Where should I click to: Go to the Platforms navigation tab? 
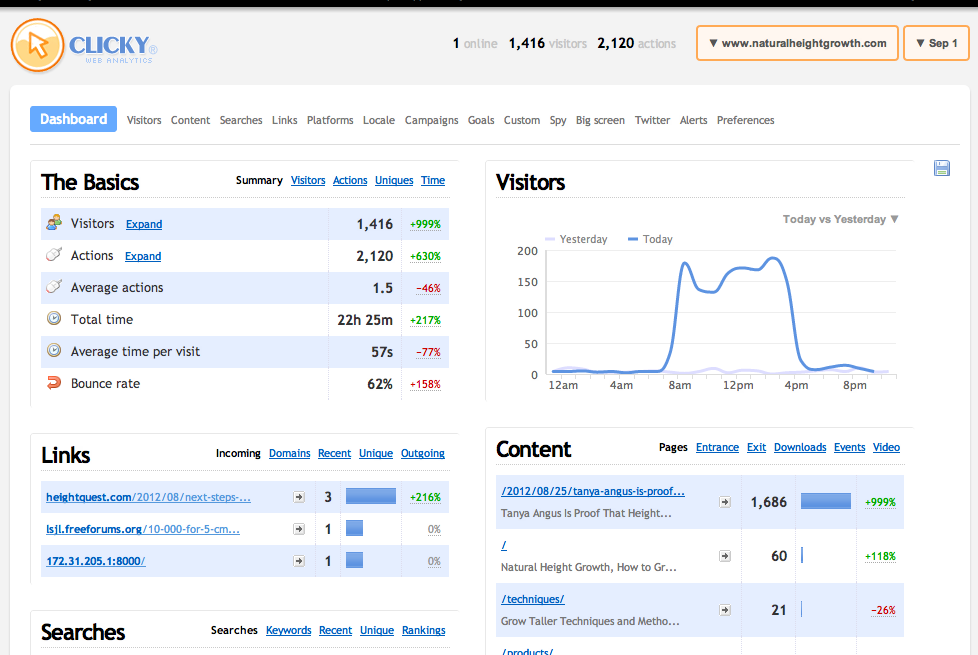[x=330, y=120]
